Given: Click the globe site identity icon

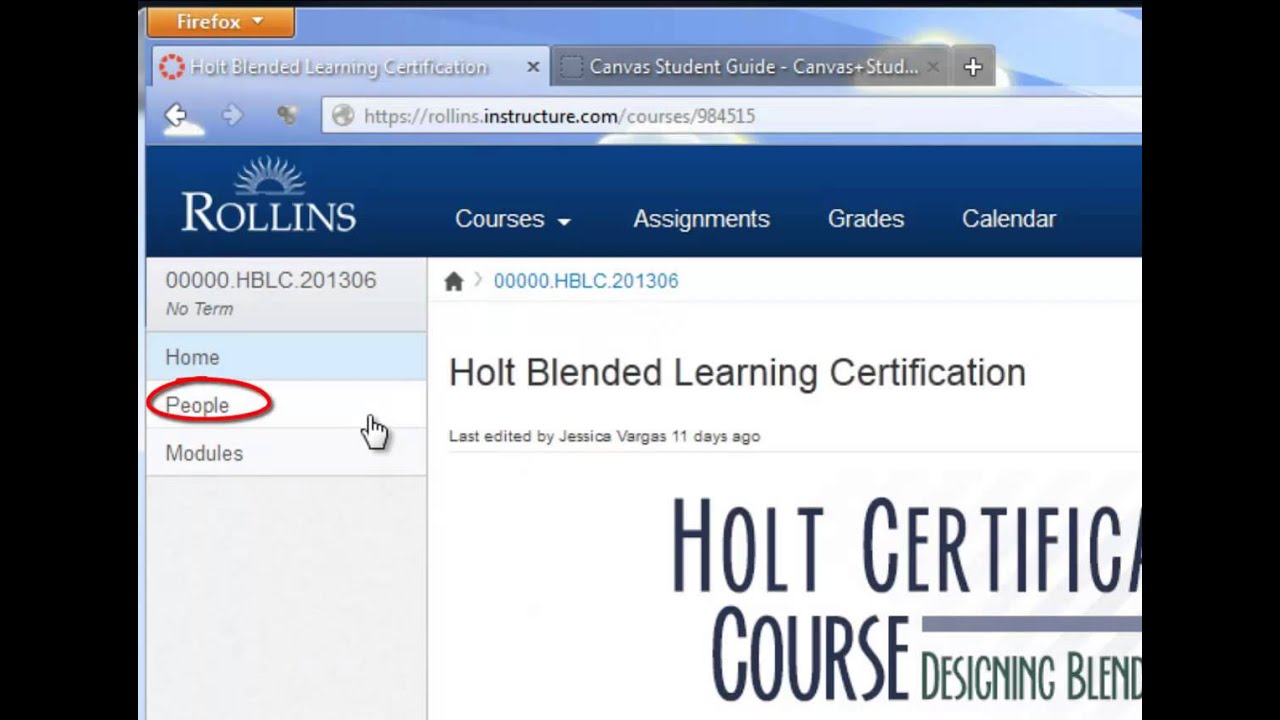Looking at the screenshot, I should 343,116.
